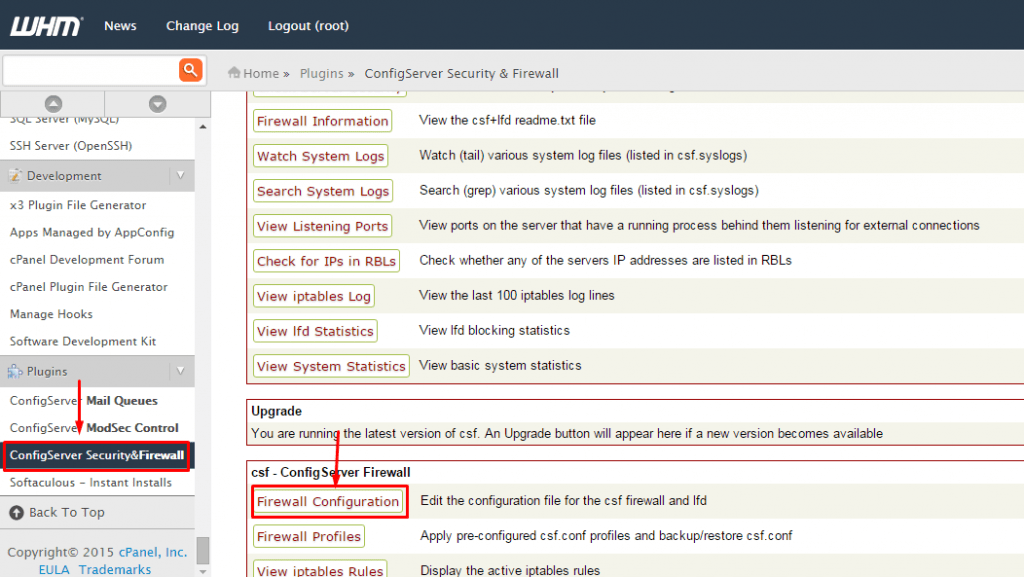This screenshot has height=577, width=1024.
Task: Click the Plugins section puzzle icon
Action: [14, 371]
